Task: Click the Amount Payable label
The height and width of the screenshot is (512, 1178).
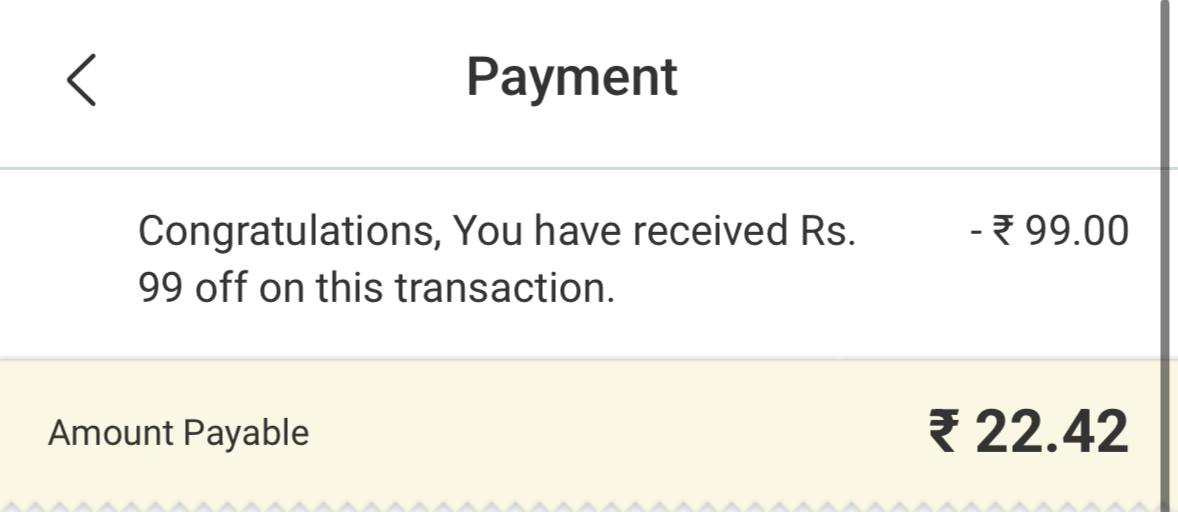Action: point(178,433)
